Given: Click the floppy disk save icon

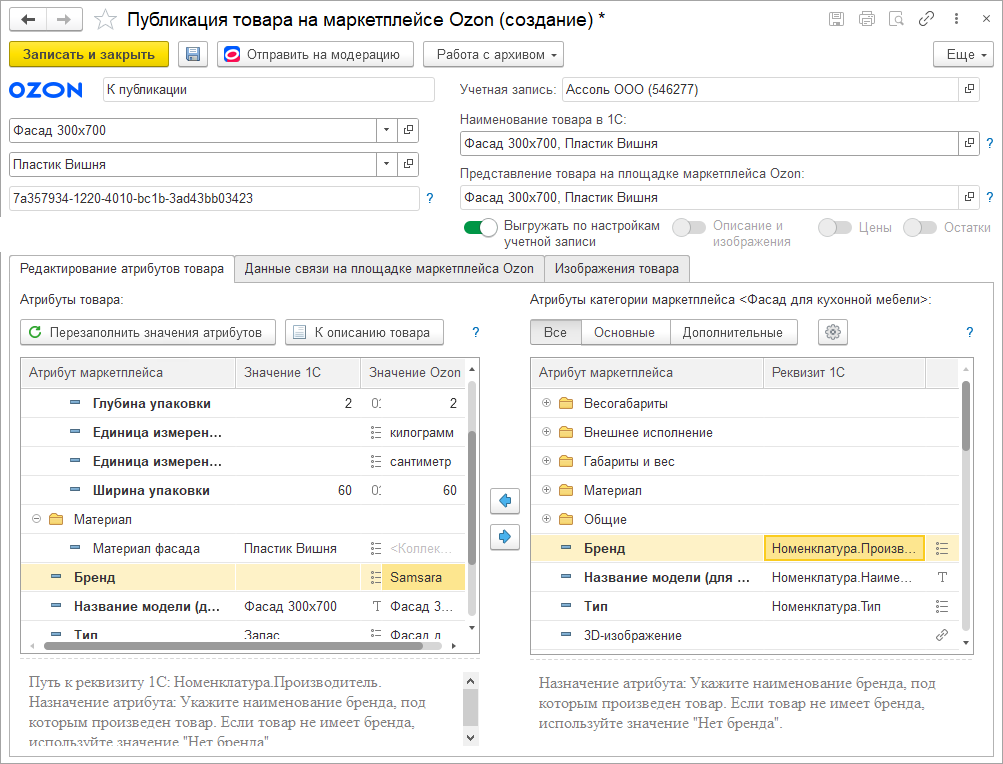Looking at the screenshot, I should 193,54.
